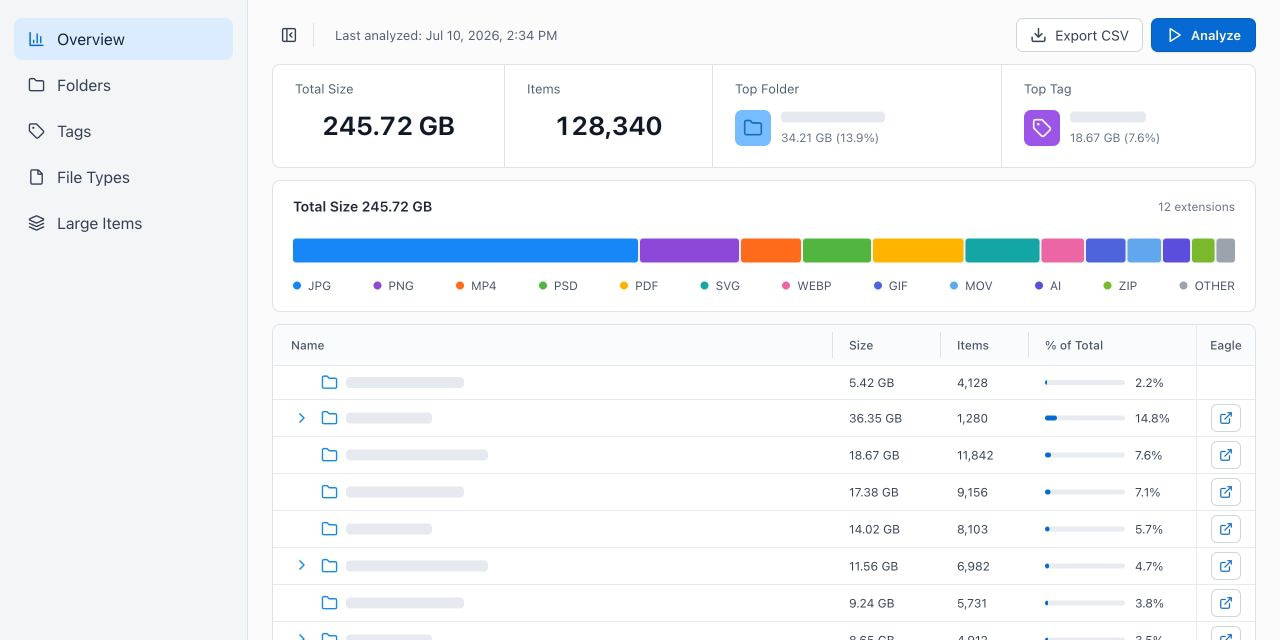The width and height of the screenshot is (1280, 640).
Task: Open the 36.35 GB folder in Eagle
Action: click(x=1226, y=418)
